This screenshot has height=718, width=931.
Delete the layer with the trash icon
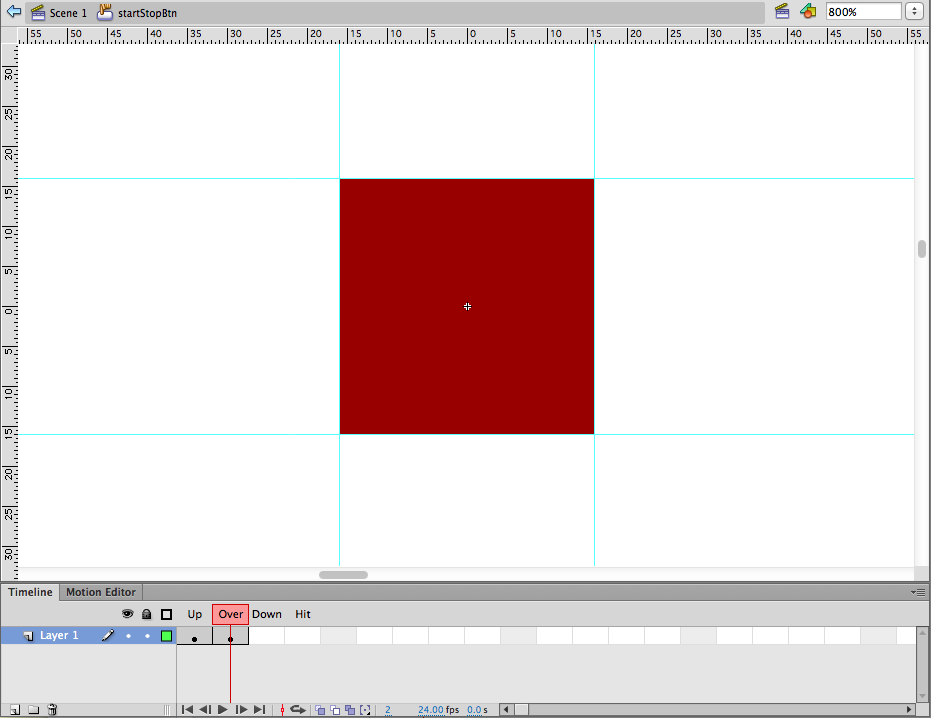tap(52, 710)
